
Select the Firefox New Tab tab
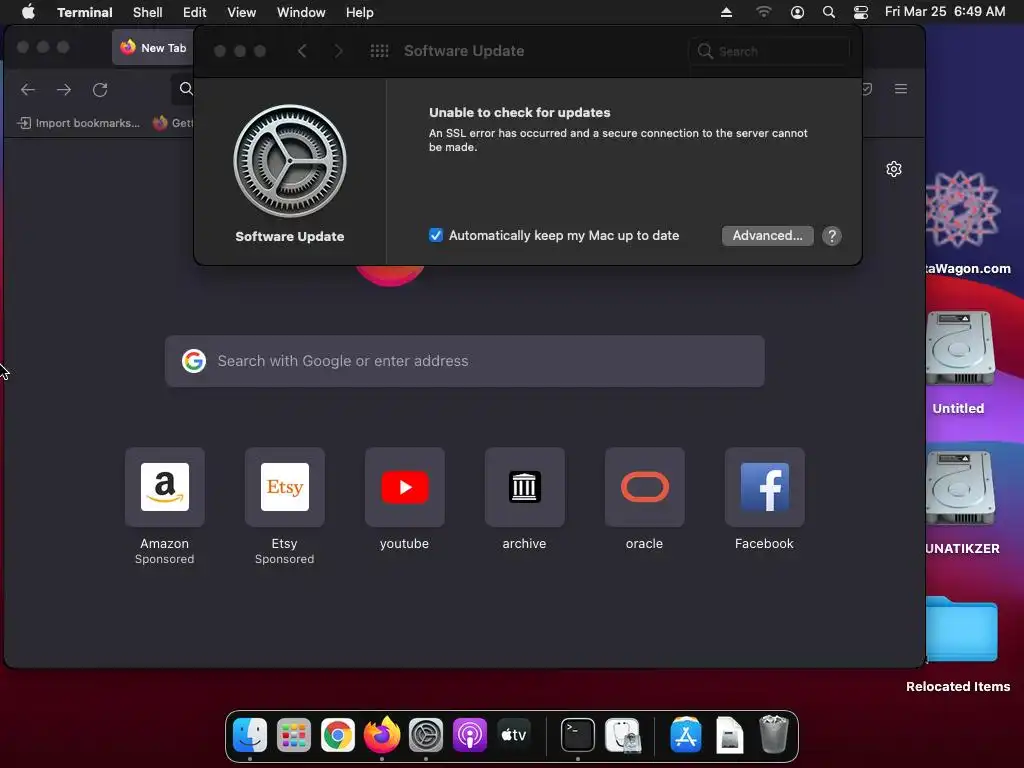coord(153,48)
